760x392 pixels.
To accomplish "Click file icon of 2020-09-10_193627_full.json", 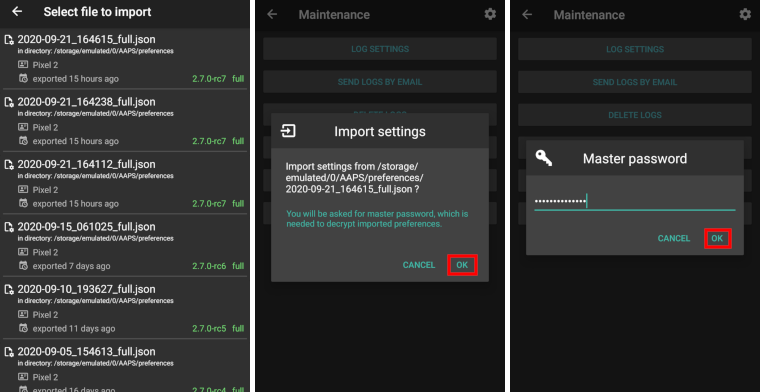I will tap(9, 290).
